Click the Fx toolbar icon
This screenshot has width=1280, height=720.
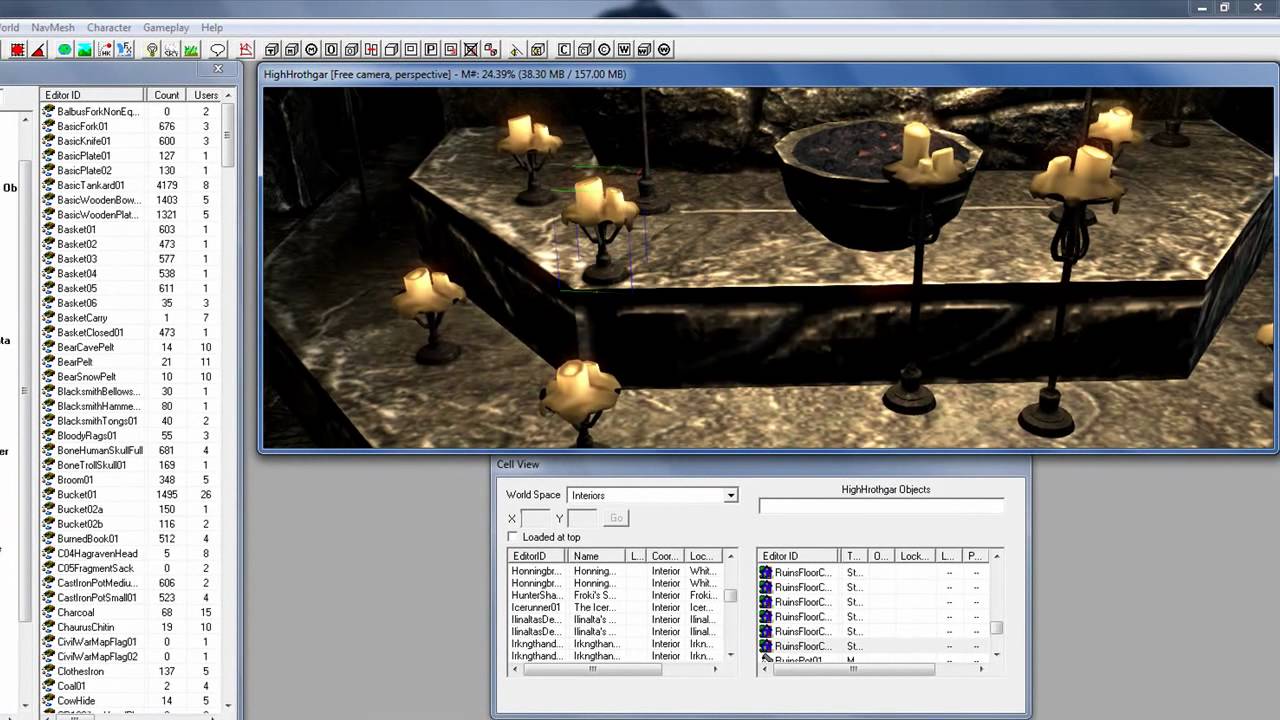point(125,49)
